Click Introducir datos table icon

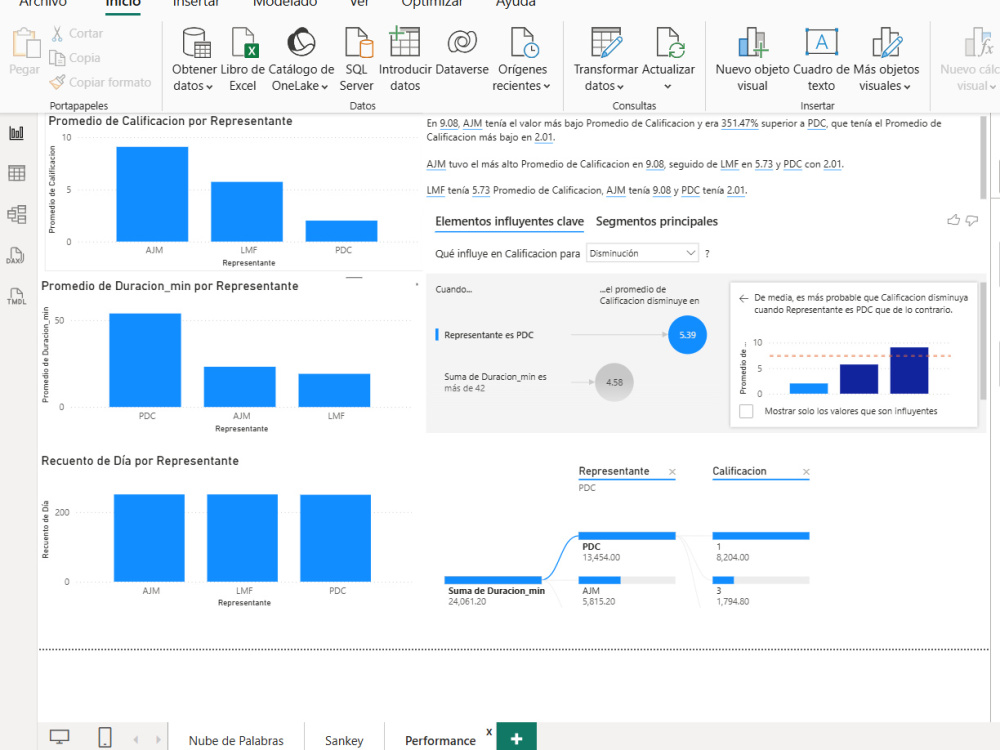[405, 42]
